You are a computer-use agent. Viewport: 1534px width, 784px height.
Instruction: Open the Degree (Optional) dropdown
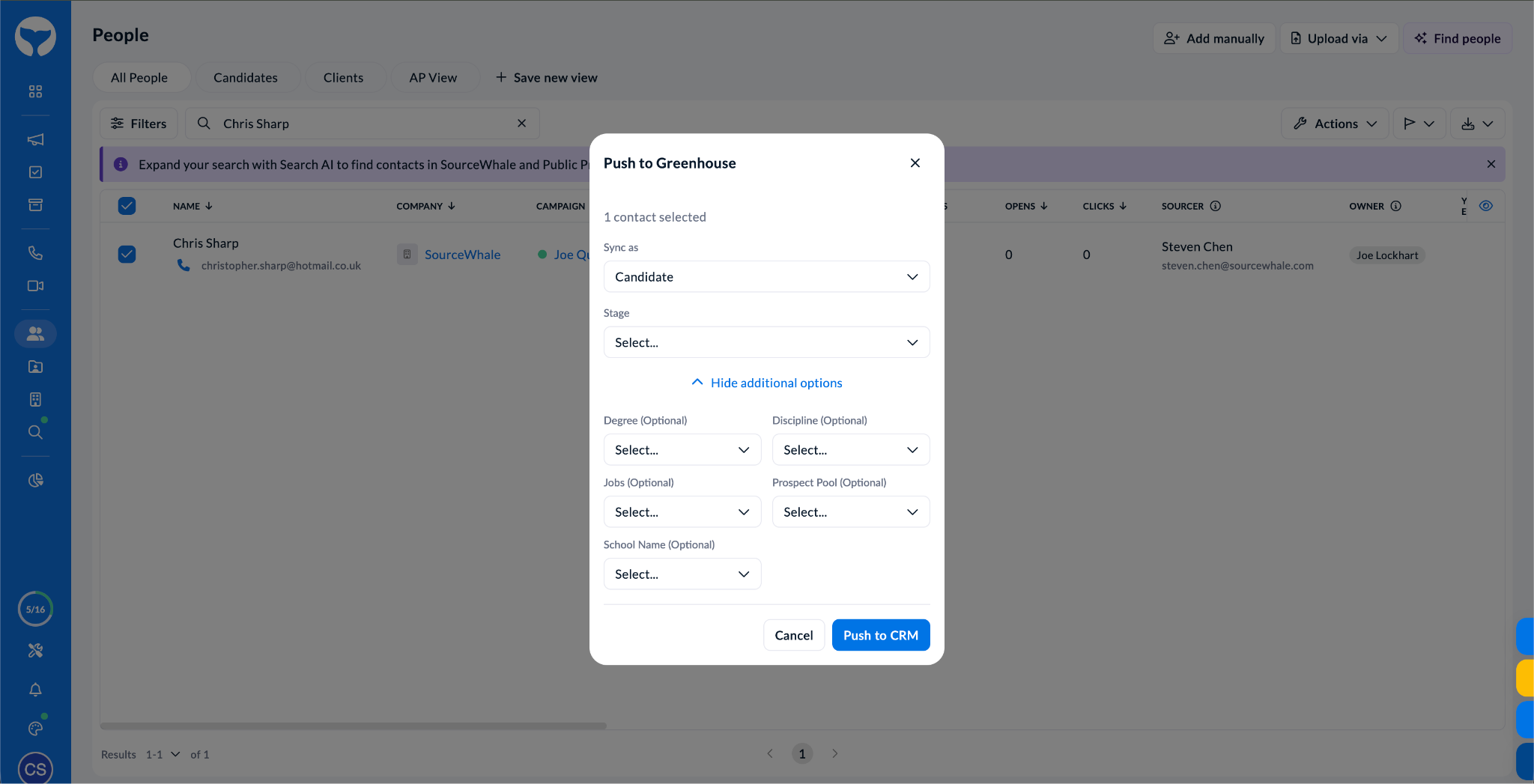[x=682, y=450]
